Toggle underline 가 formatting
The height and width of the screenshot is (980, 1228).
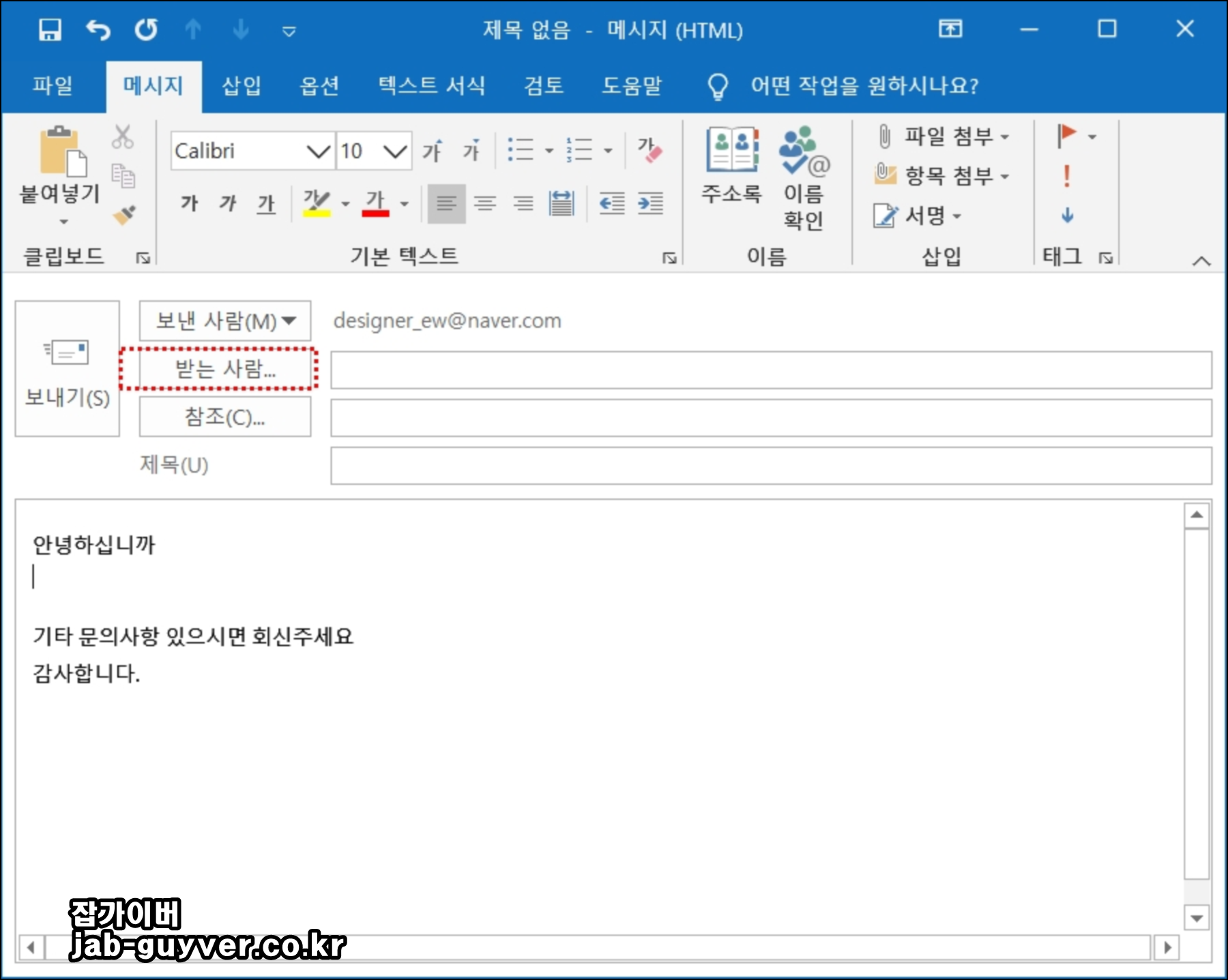tap(266, 203)
